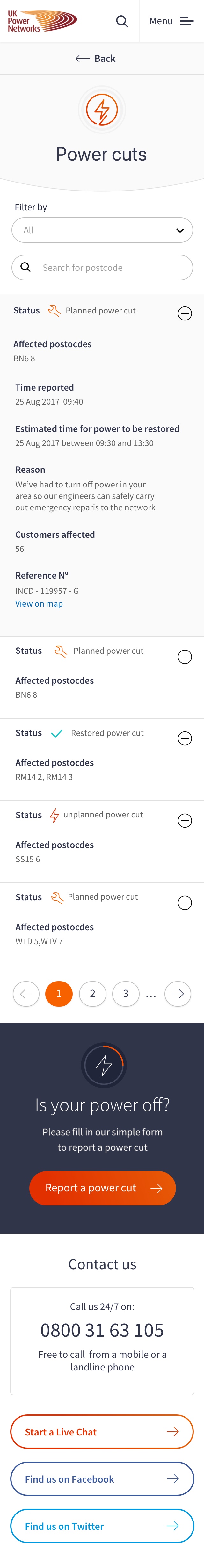Expand the W1D 5, W1V 7 entry
204x1568 pixels.
[185, 903]
